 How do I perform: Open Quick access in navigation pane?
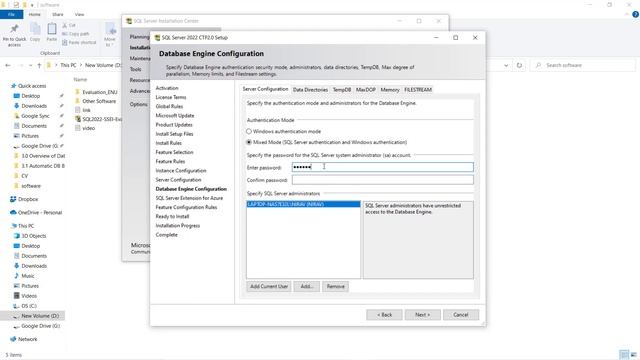pyautogui.click(x=32, y=86)
